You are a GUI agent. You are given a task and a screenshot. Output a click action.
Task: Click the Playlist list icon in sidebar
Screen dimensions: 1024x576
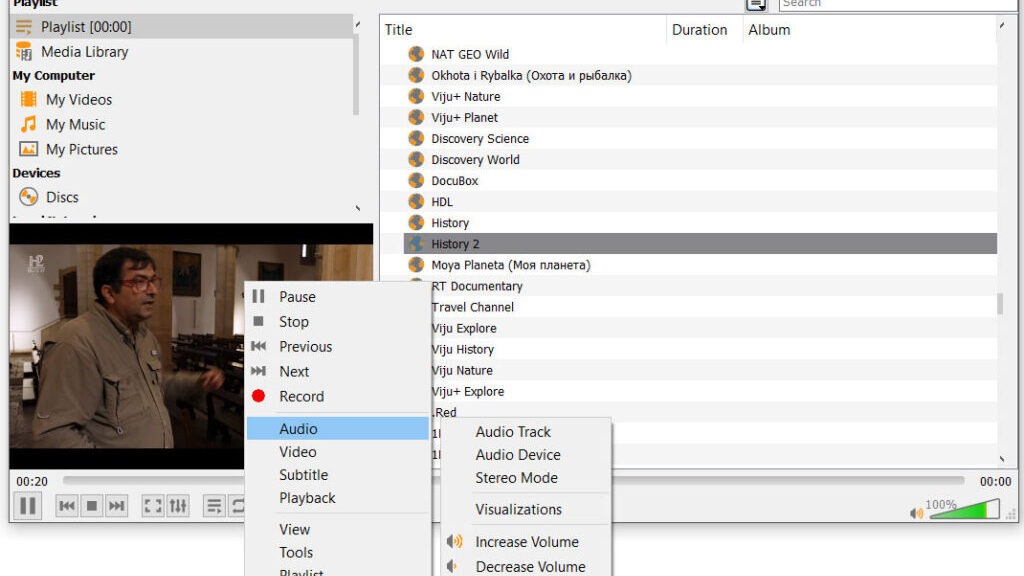pos(24,27)
